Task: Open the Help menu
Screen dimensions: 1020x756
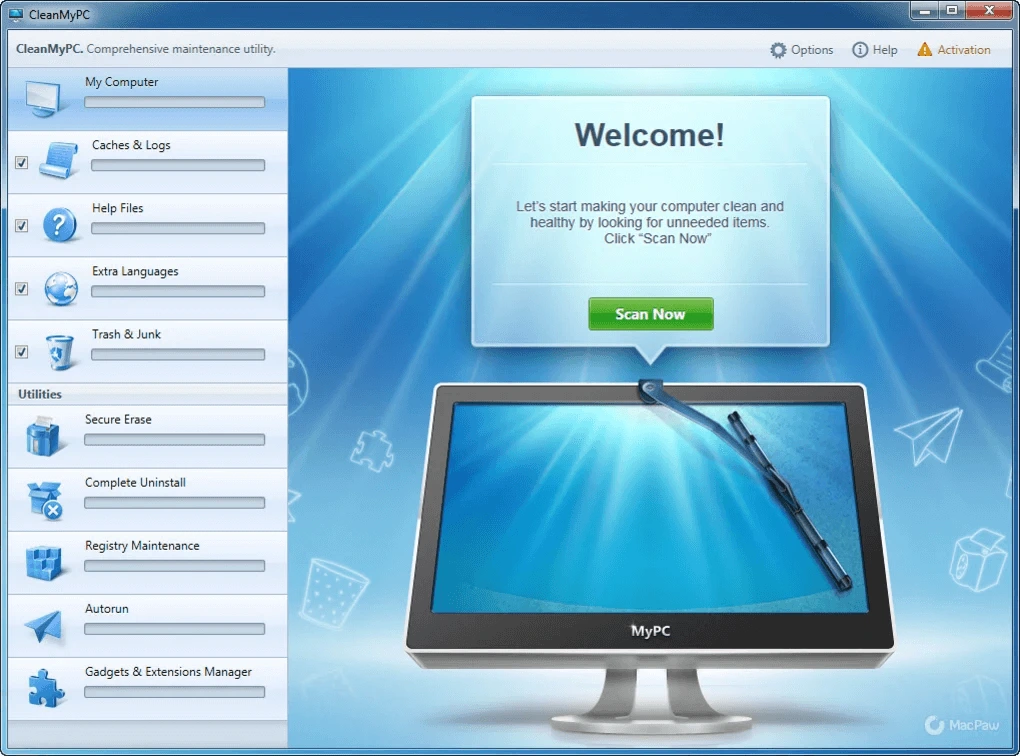Action: (x=874, y=49)
